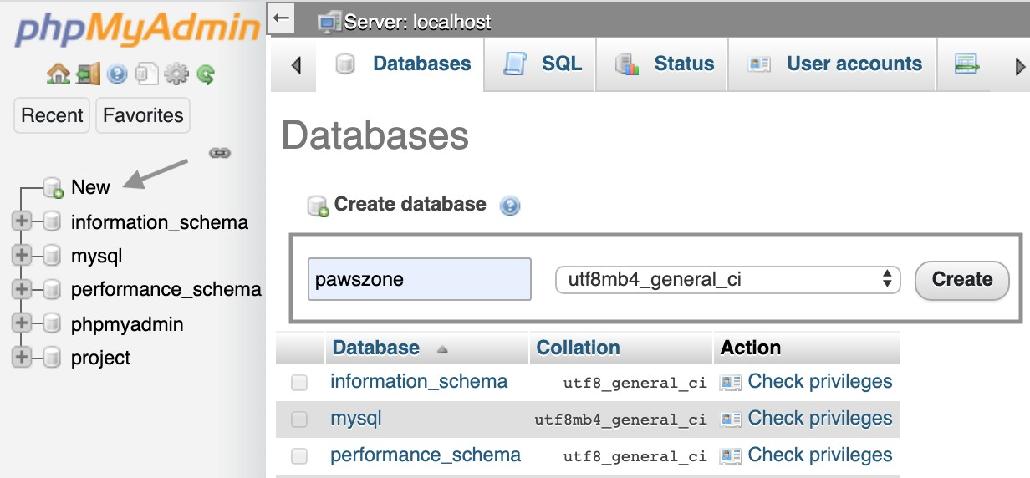Click the Create button
This screenshot has height=478, width=1030.
962,280
